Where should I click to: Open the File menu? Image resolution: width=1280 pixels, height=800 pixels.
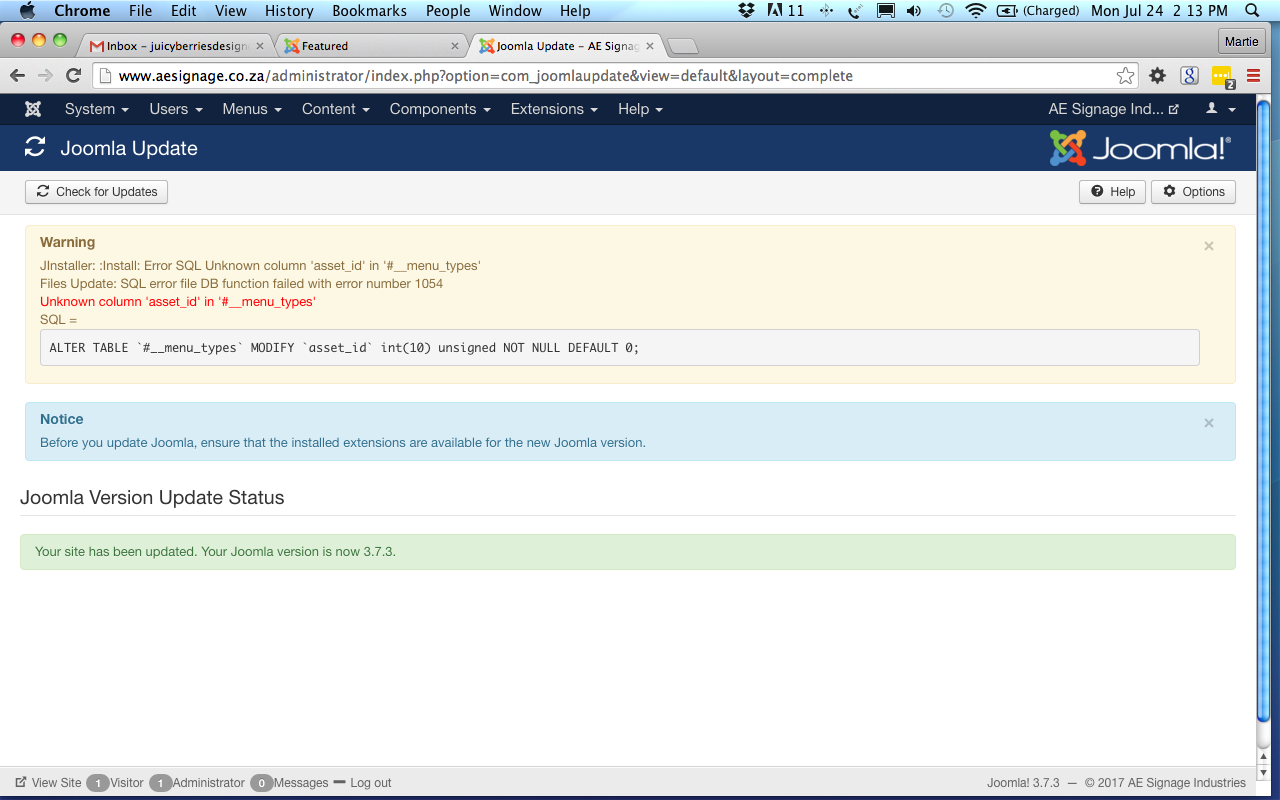click(141, 11)
